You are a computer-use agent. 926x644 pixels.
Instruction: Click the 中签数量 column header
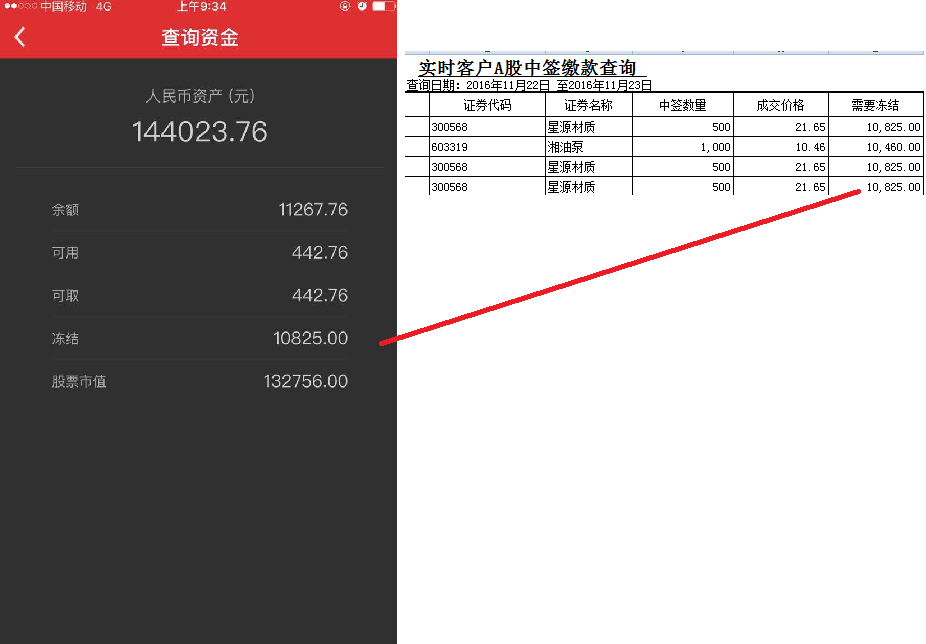683,105
